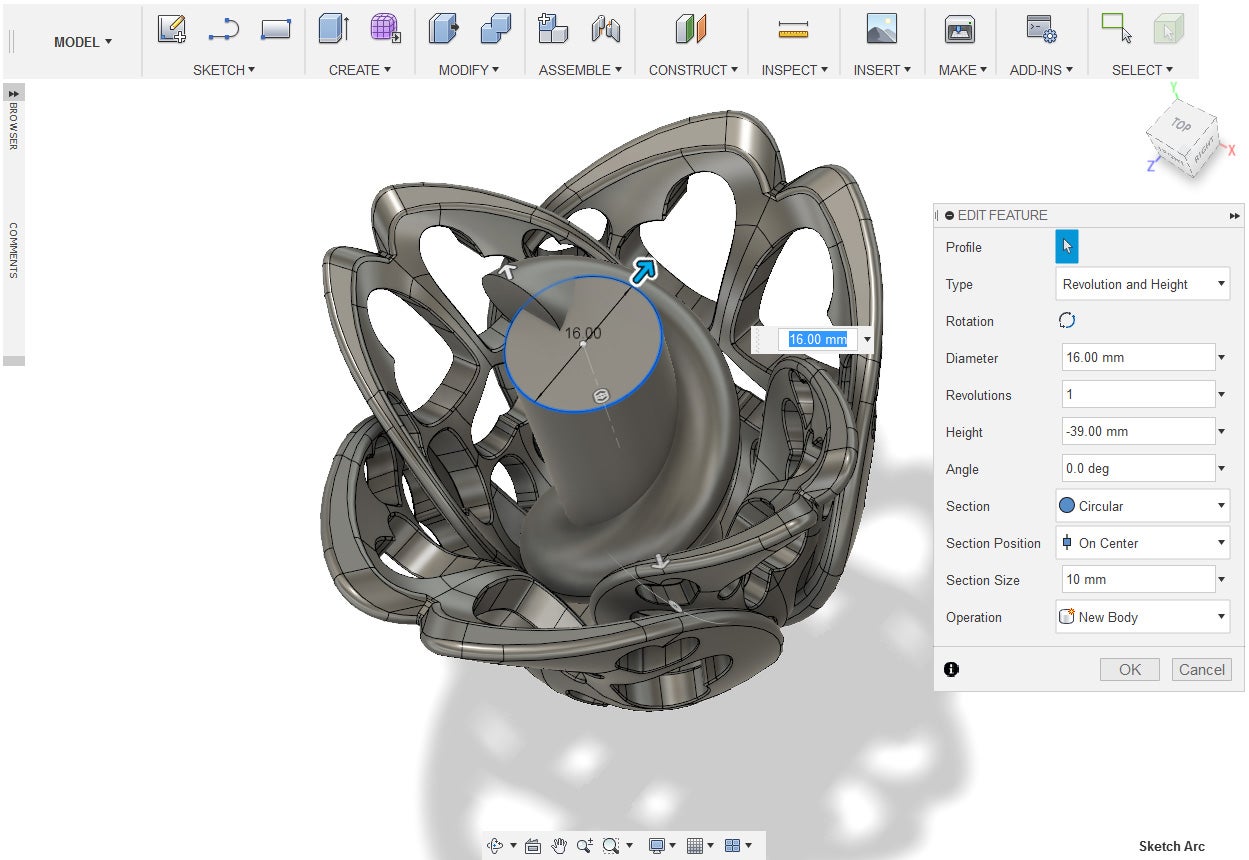Click the Cancel button
This screenshot has width=1249, height=860.
coord(1201,670)
